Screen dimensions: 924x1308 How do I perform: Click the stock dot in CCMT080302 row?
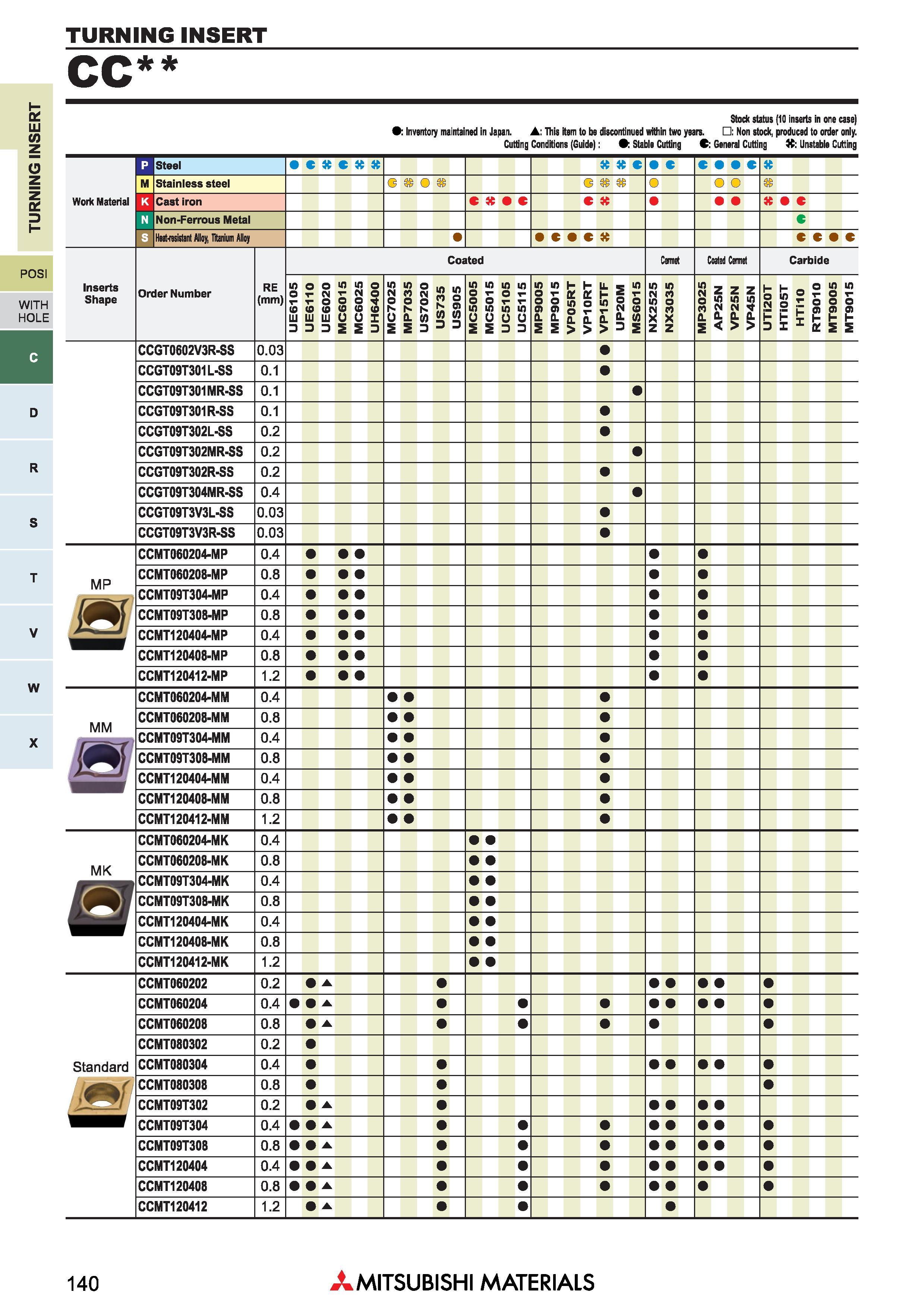tap(311, 1044)
